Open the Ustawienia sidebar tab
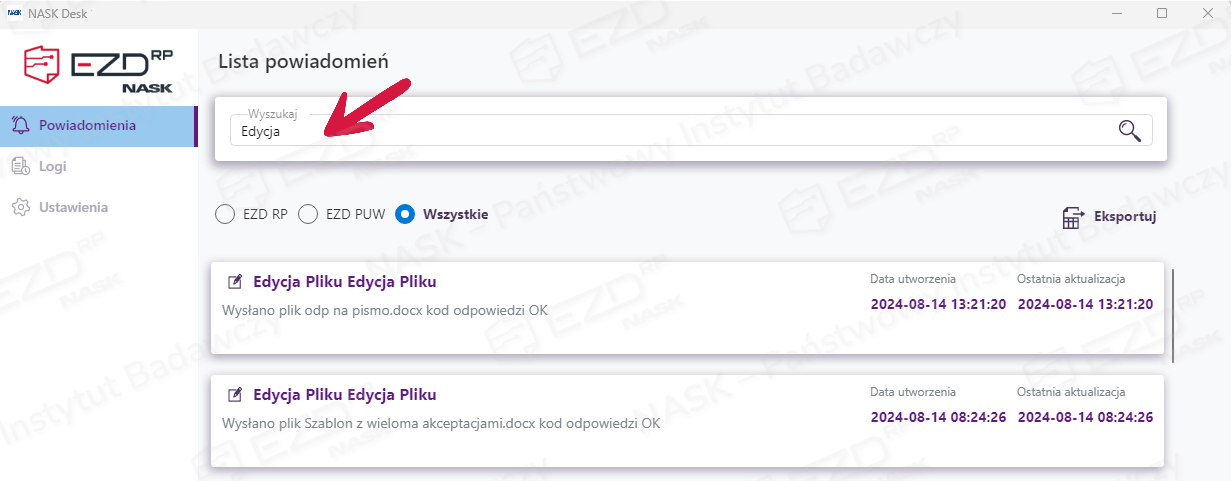Image resolution: width=1231 pixels, height=481 pixels. (73, 207)
